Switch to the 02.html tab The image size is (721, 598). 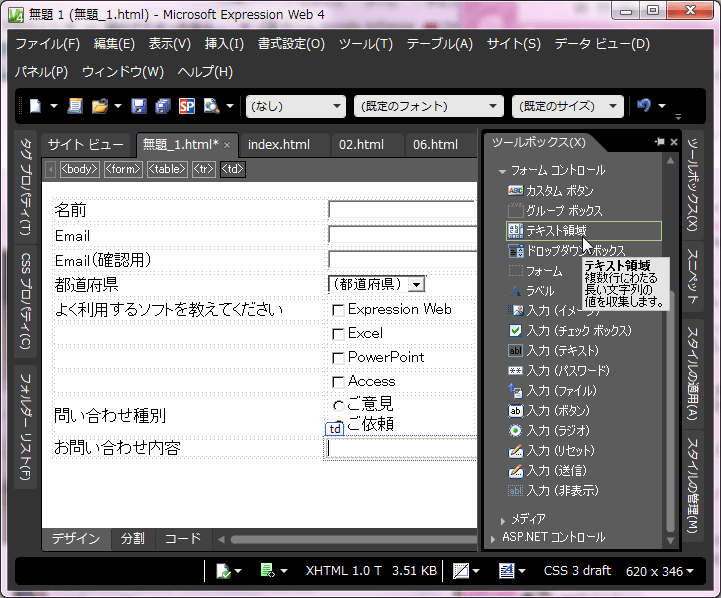361,145
